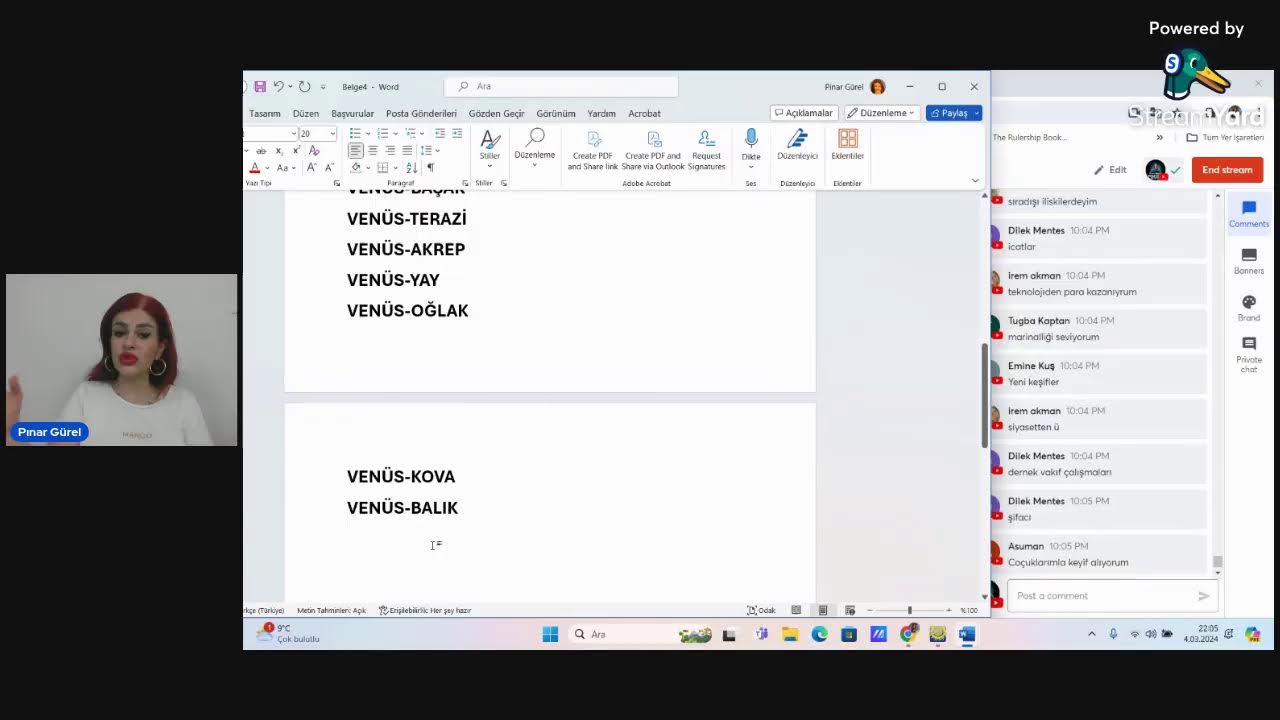Viewport: 1280px width, 720px height.
Task: Switch to the Posta Gönderileri tab
Action: (421, 113)
